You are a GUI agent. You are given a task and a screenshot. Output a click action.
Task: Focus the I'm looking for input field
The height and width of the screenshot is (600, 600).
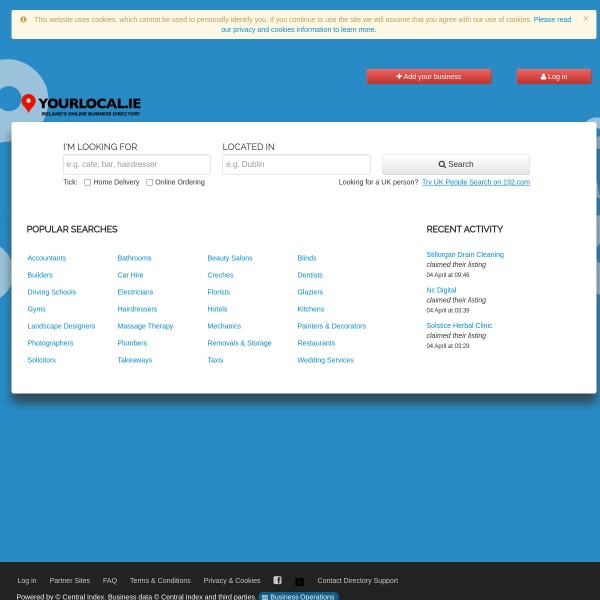tap(137, 164)
